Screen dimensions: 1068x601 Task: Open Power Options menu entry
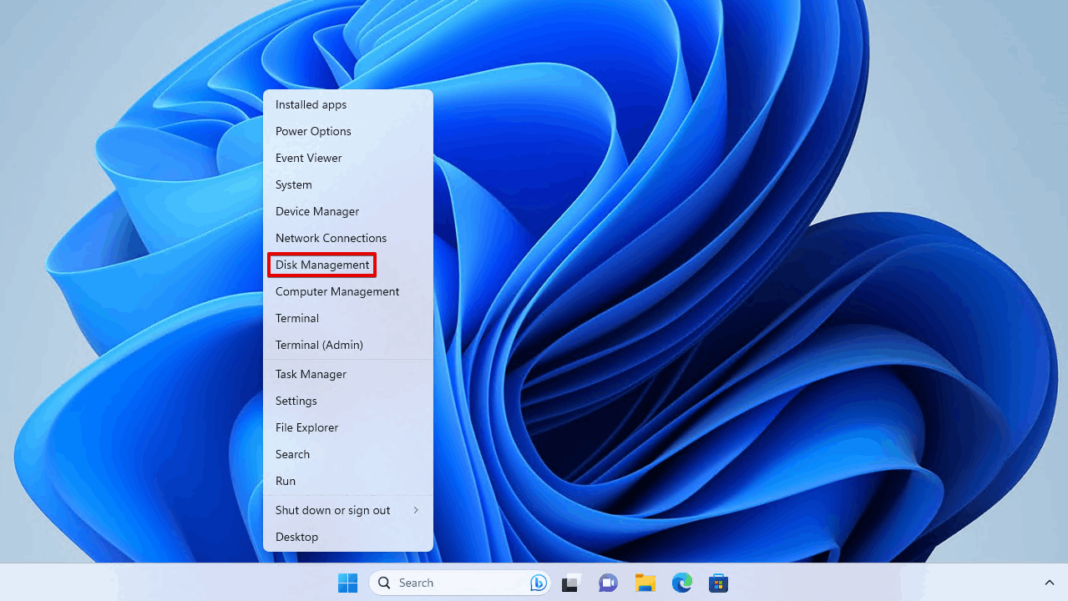coord(313,131)
